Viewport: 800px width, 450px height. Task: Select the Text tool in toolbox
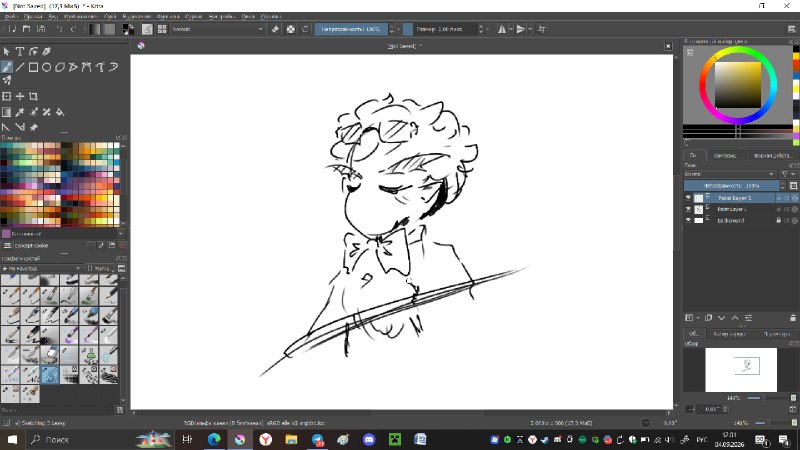[x=20, y=52]
